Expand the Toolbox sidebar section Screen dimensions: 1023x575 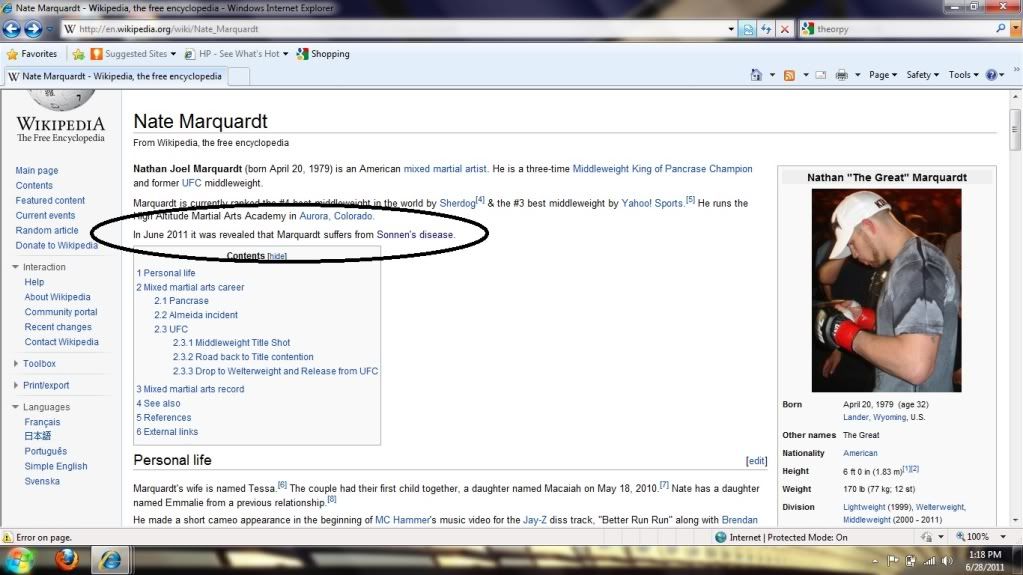pos(16,364)
